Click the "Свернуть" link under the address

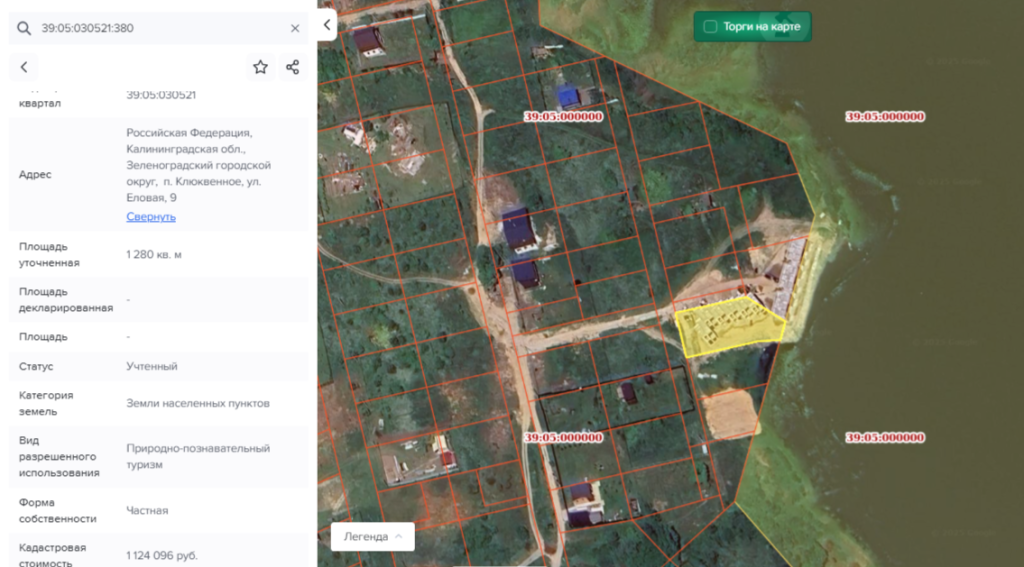pyautogui.click(x=151, y=216)
